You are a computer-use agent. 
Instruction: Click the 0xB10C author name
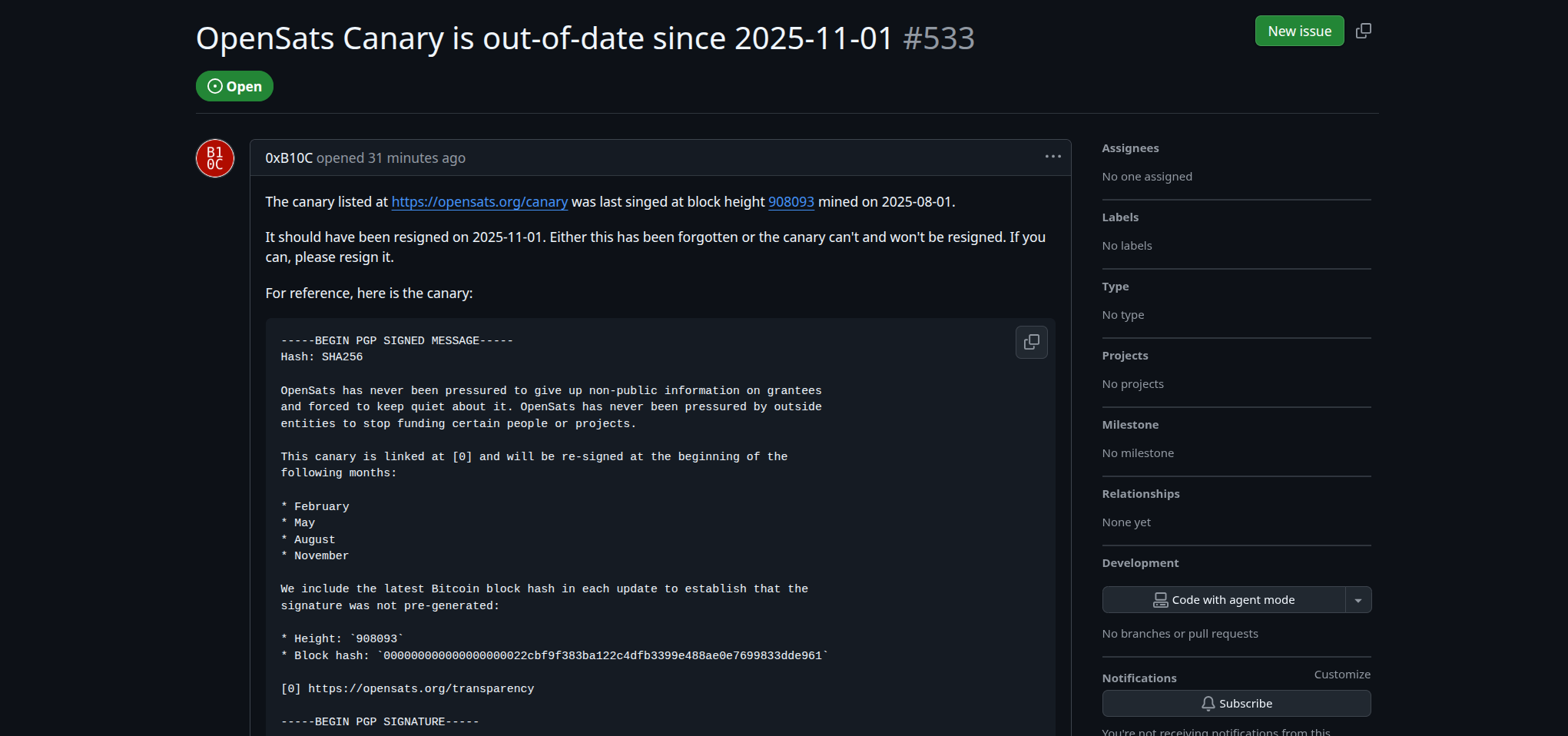point(289,158)
